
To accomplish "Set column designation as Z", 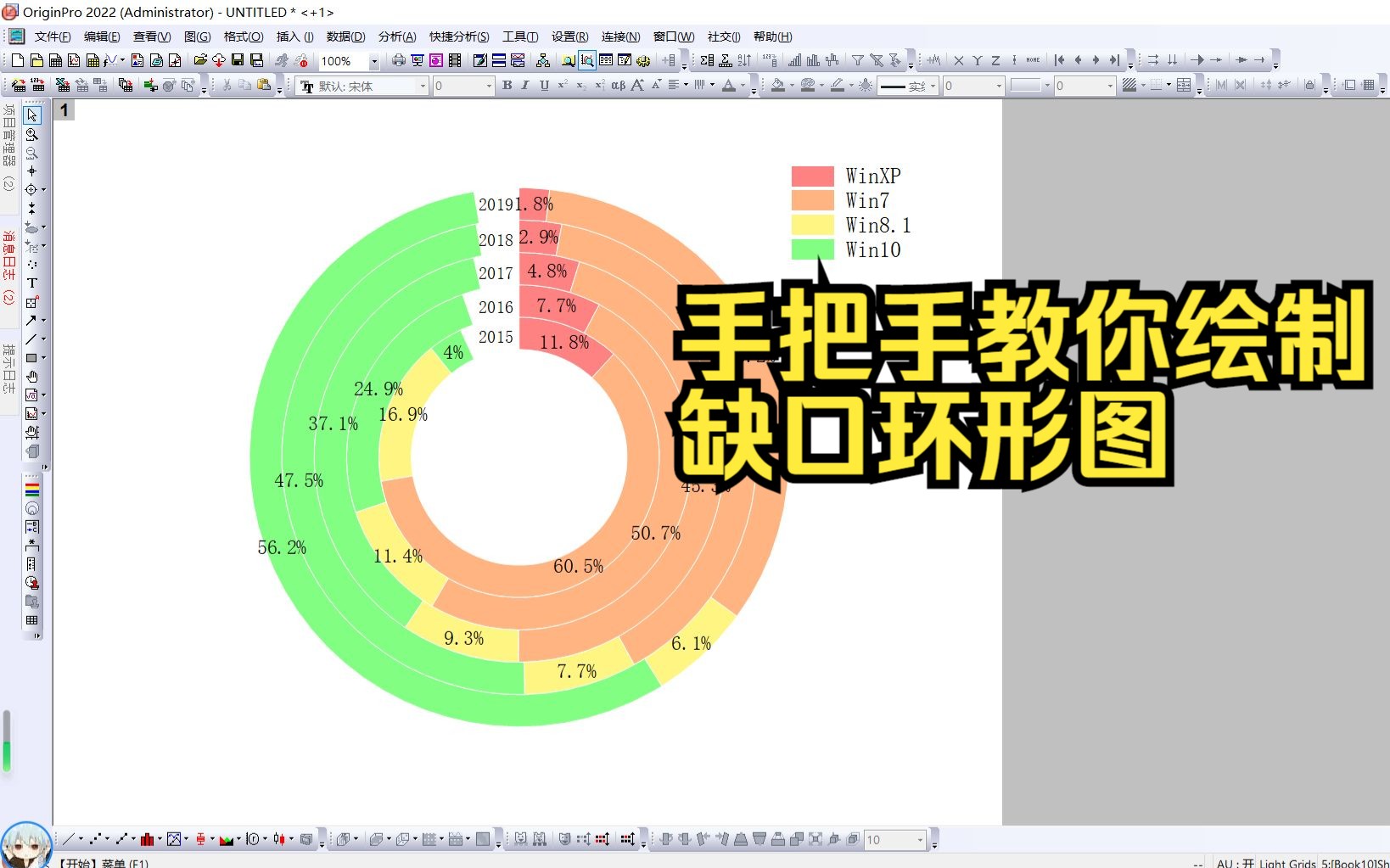I will coord(996,60).
